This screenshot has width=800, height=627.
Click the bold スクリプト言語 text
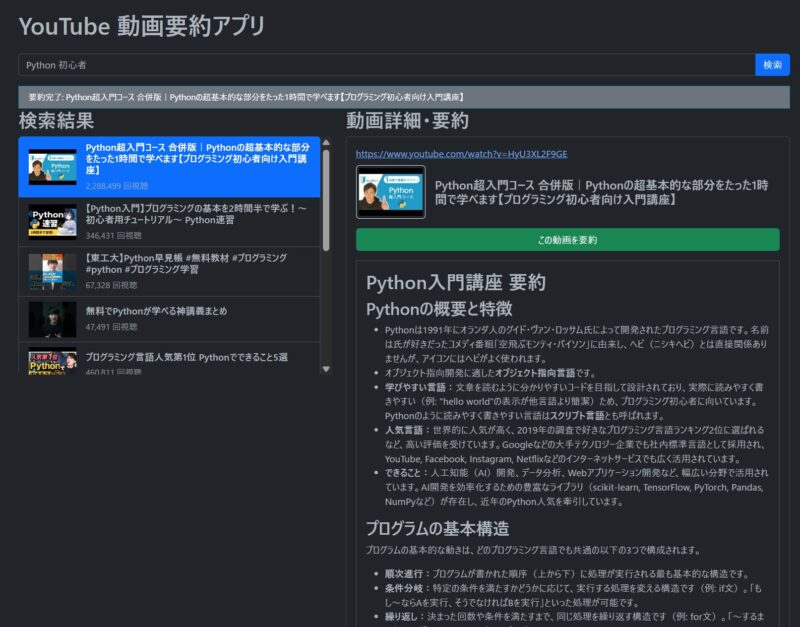click(577, 416)
